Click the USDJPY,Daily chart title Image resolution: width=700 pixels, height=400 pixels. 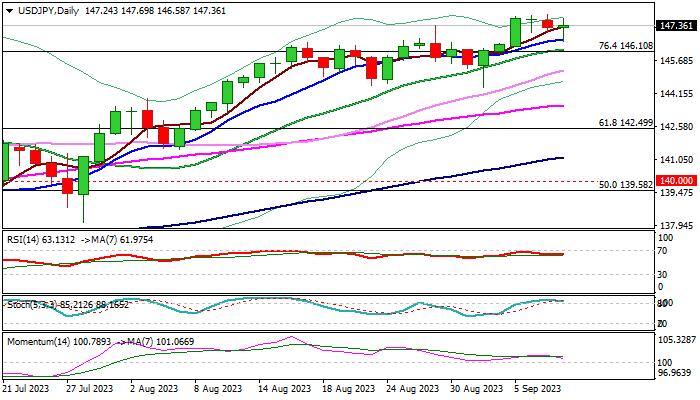click(x=48, y=11)
